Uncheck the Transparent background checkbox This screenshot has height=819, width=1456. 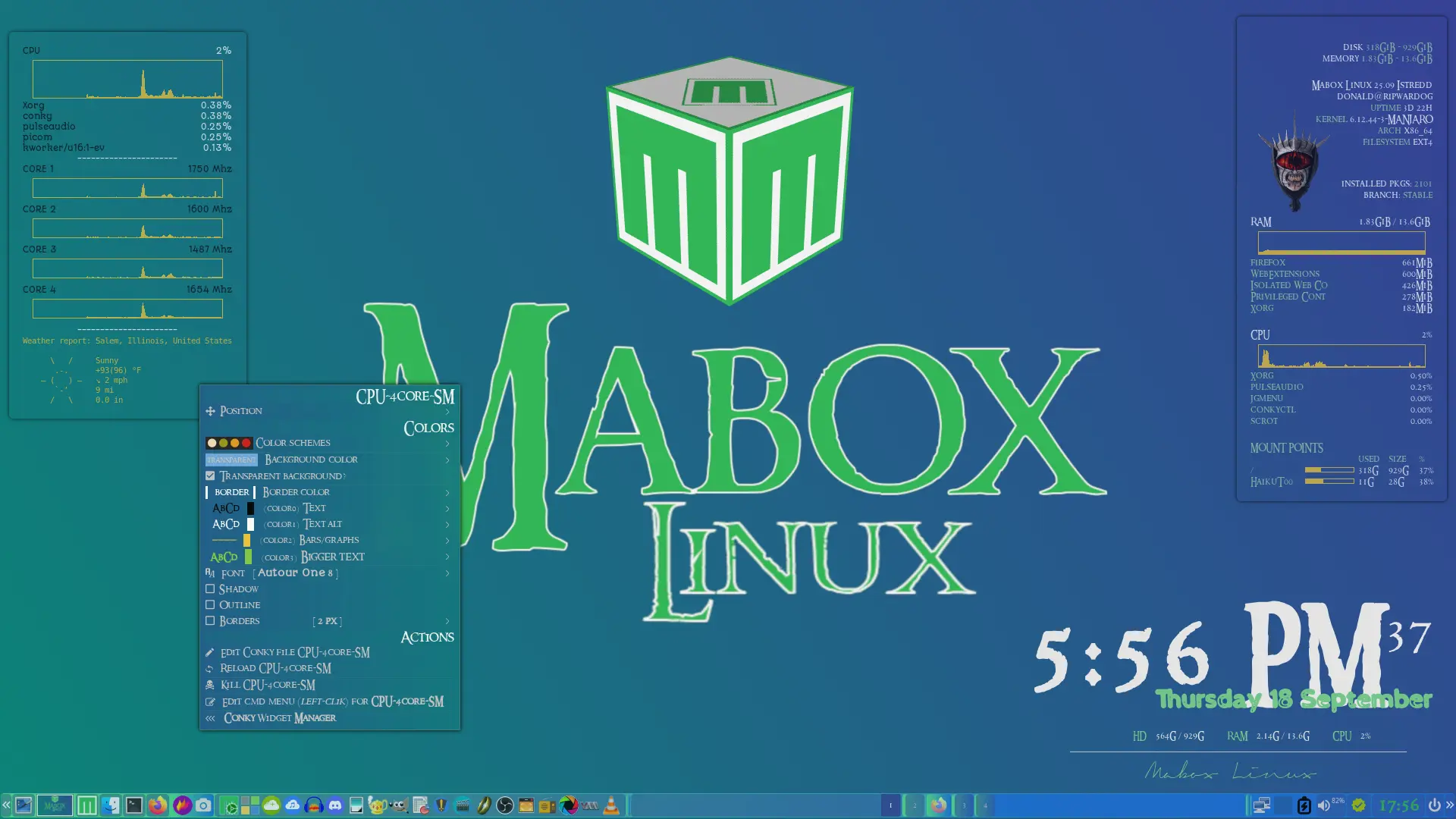[210, 476]
